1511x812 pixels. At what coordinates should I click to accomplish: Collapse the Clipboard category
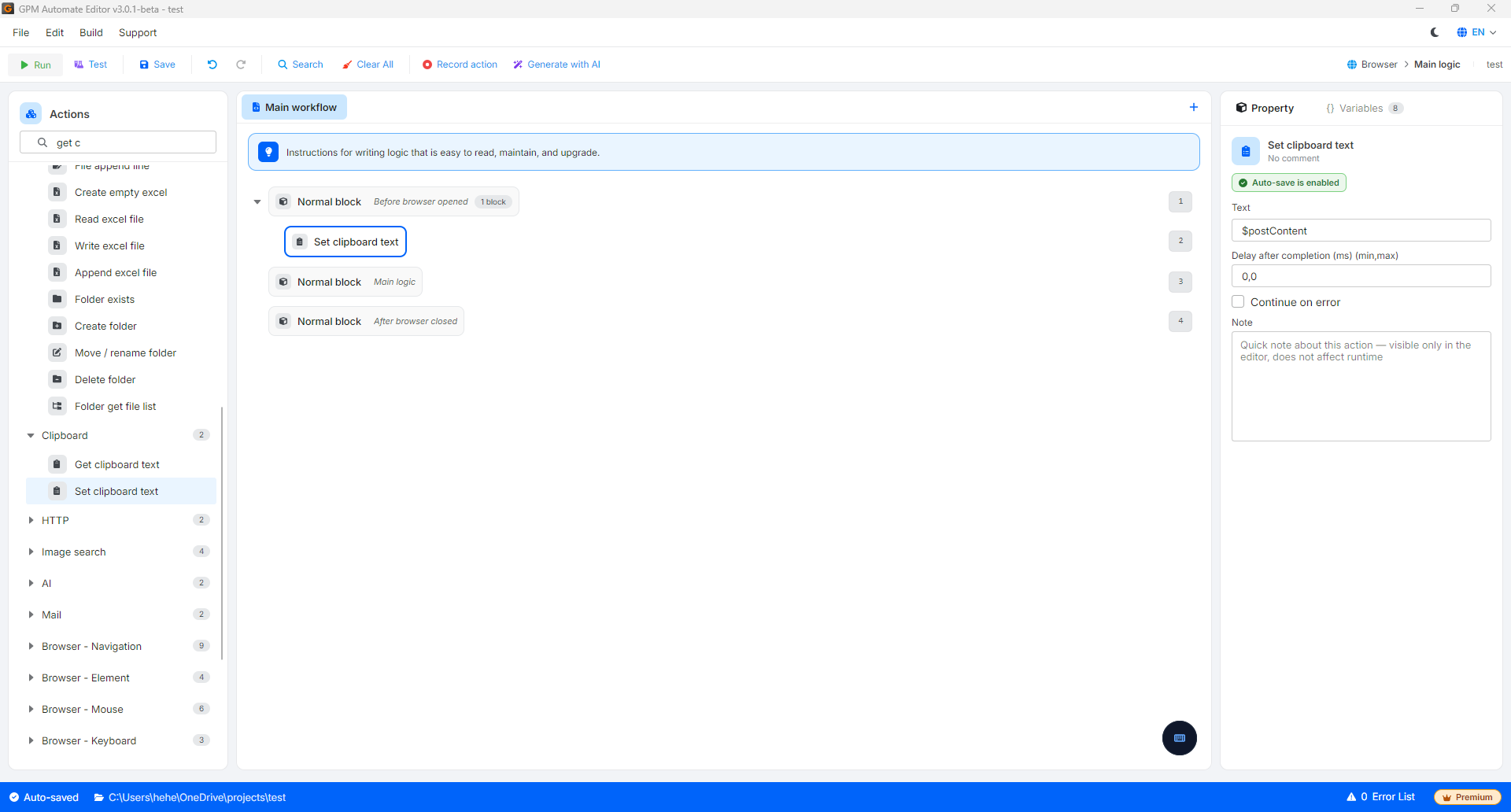point(31,435)
